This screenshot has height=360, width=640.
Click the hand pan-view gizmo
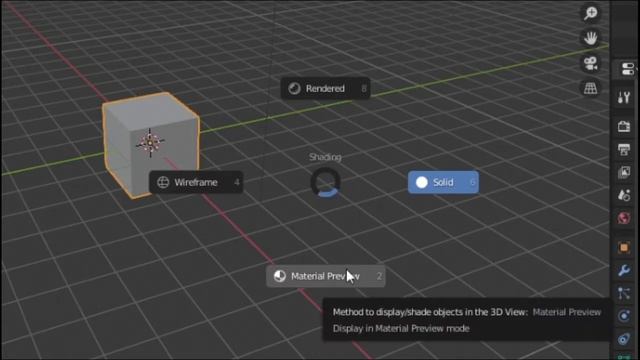click(591, 38)
